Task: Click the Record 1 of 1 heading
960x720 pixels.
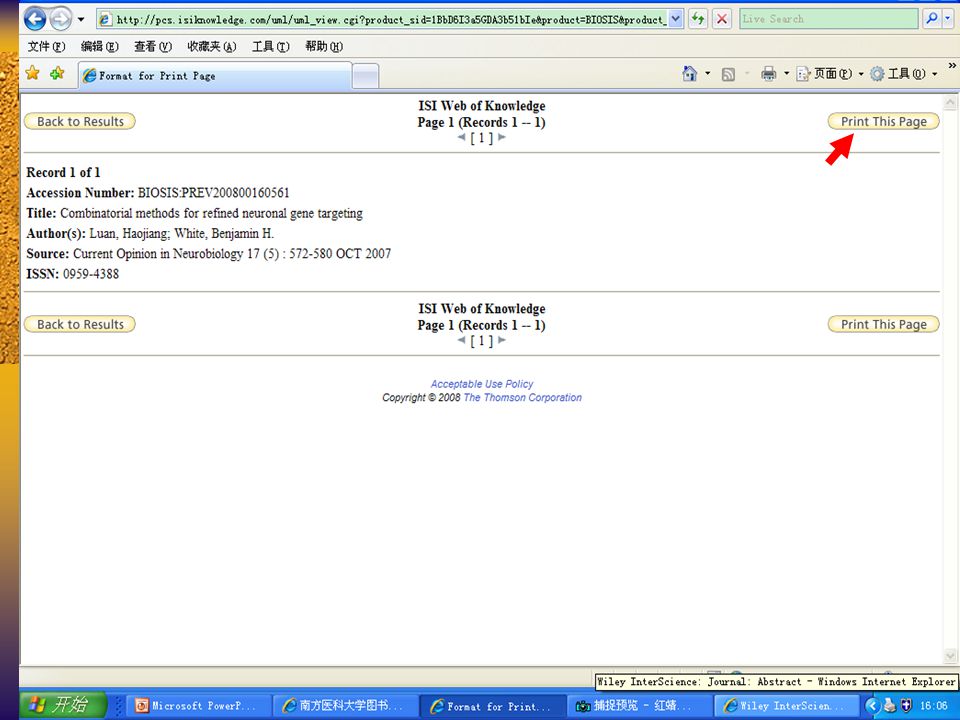Action: pyautogui.click(x=63, y=172)
